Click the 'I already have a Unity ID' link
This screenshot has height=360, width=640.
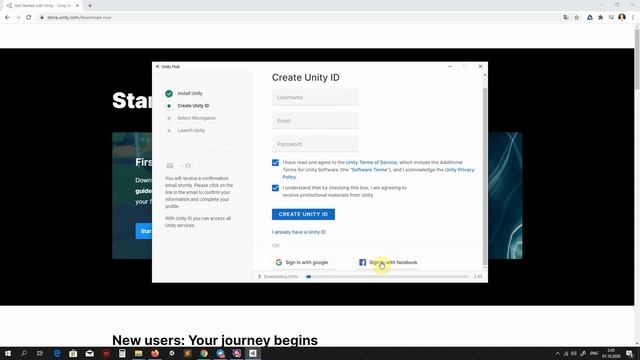coord(299,232)
